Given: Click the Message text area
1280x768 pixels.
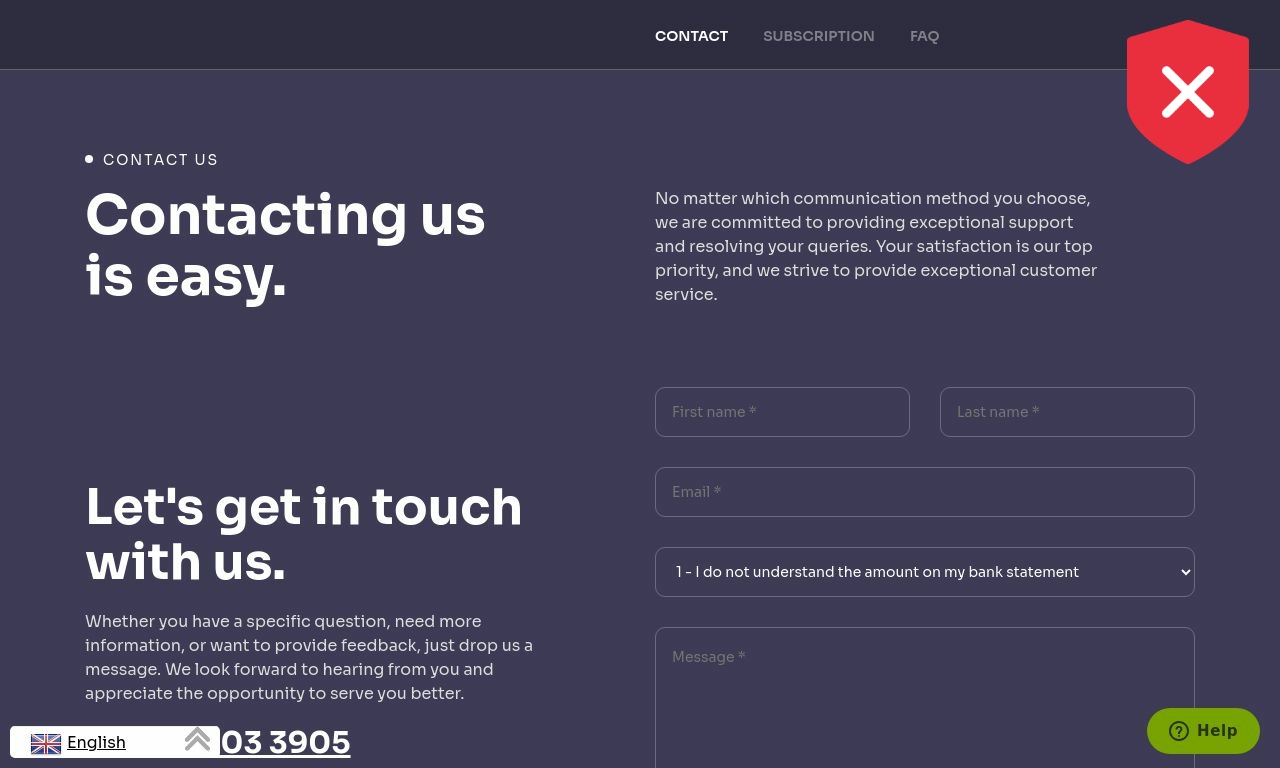Looking at the screenshot, I should [925, 697].
